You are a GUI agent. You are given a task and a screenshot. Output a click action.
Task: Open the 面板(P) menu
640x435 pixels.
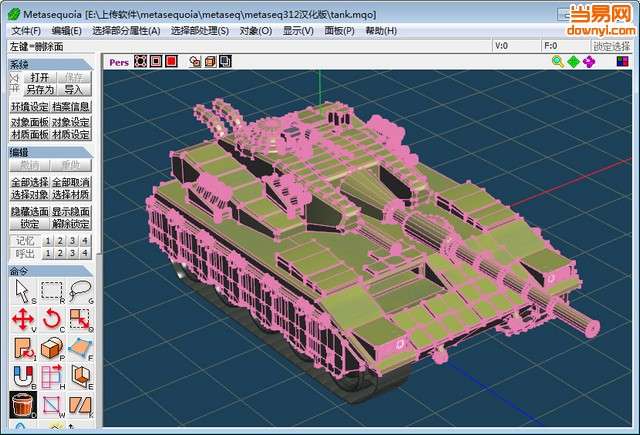tap(339, 31)
